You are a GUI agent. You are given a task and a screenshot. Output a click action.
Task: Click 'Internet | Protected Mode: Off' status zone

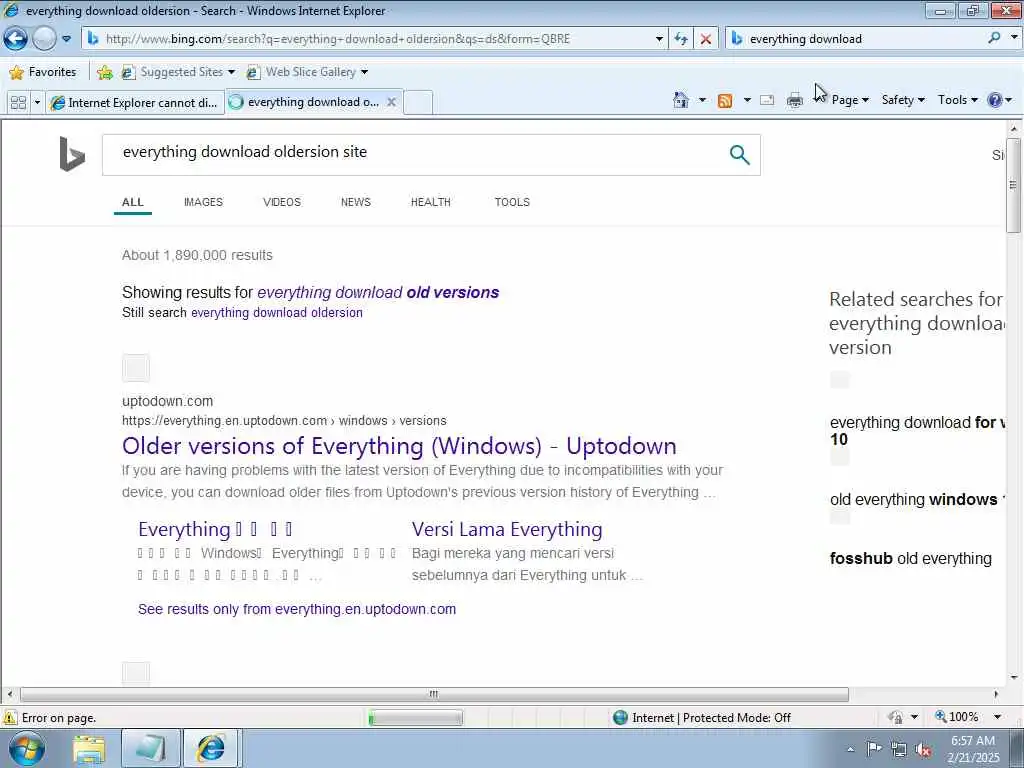(702, 718)
